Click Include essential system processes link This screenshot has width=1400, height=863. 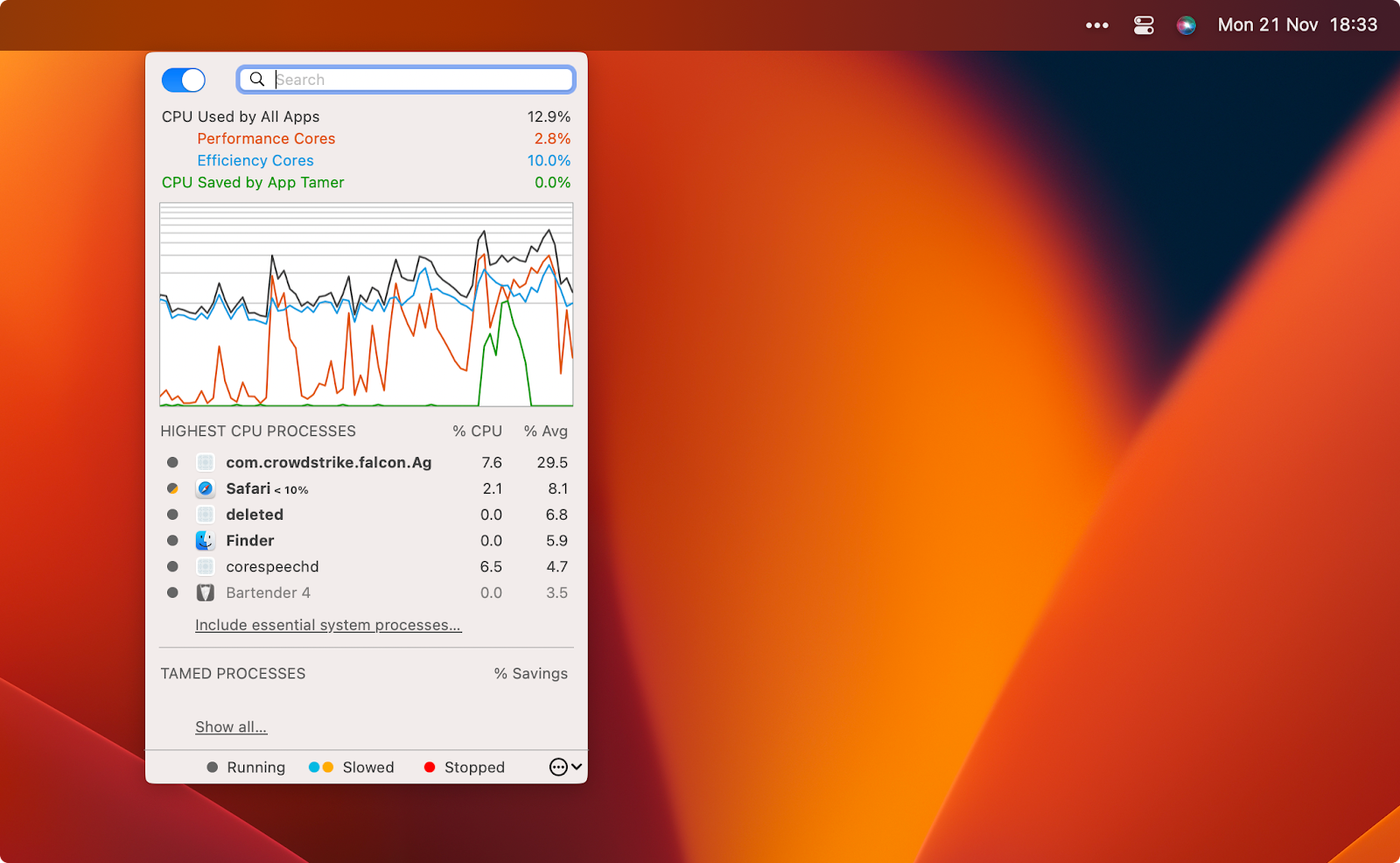click(x=327, y=625)
